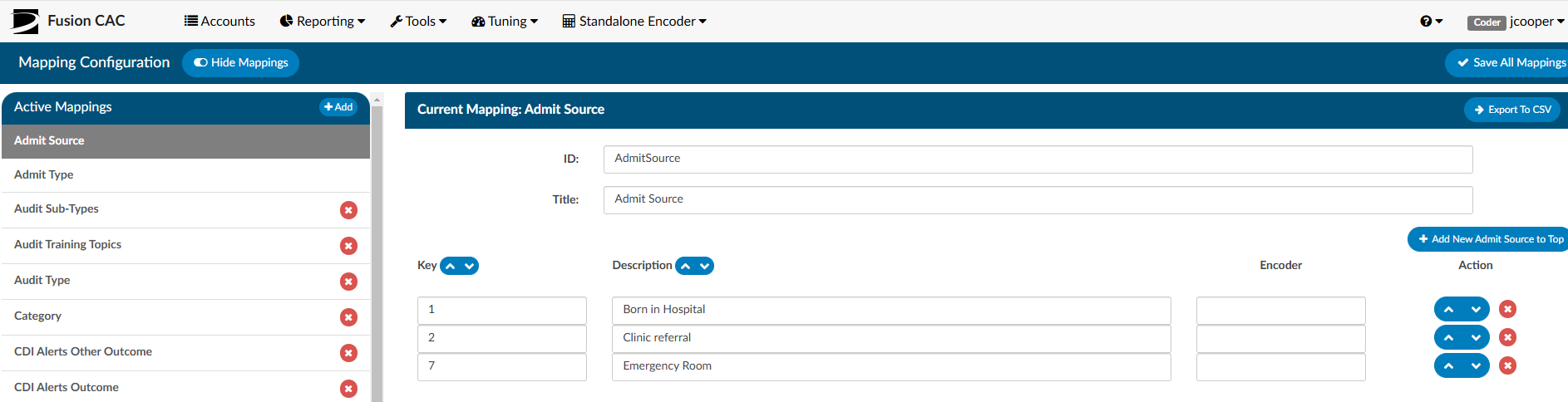Move Clinic referral row up
Viewport: 1568px width, 402px height.
click(x=1448, y=338)
